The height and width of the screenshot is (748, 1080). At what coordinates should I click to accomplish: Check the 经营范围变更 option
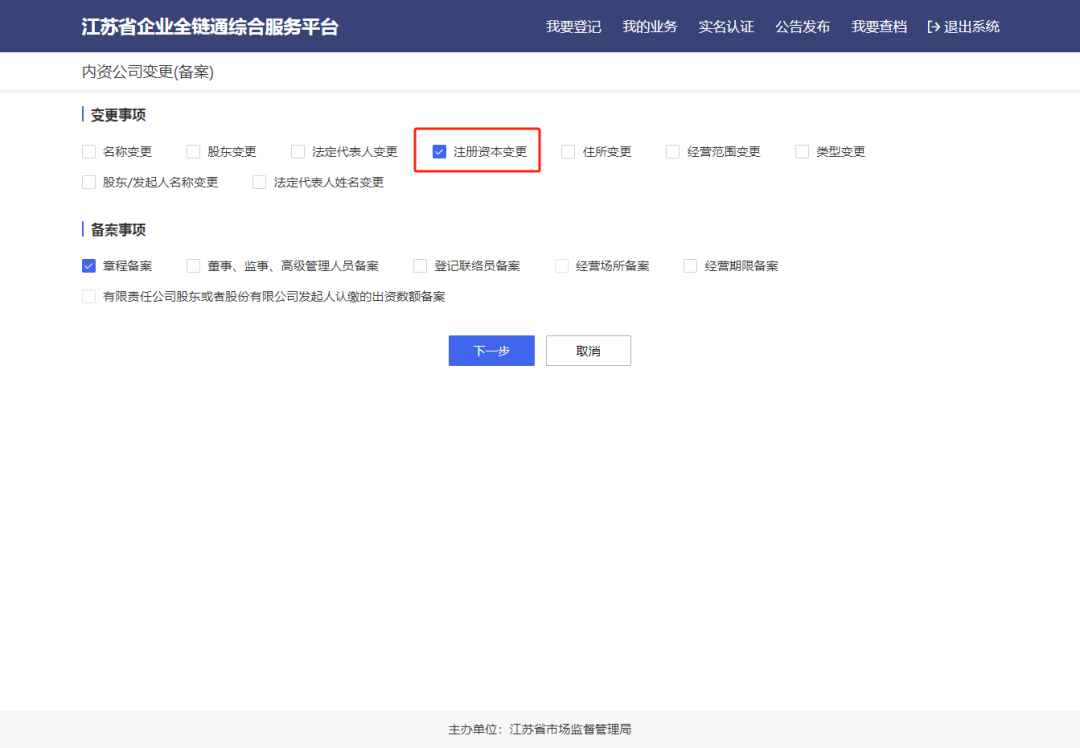pyautogui.click(x=672, y=151)
